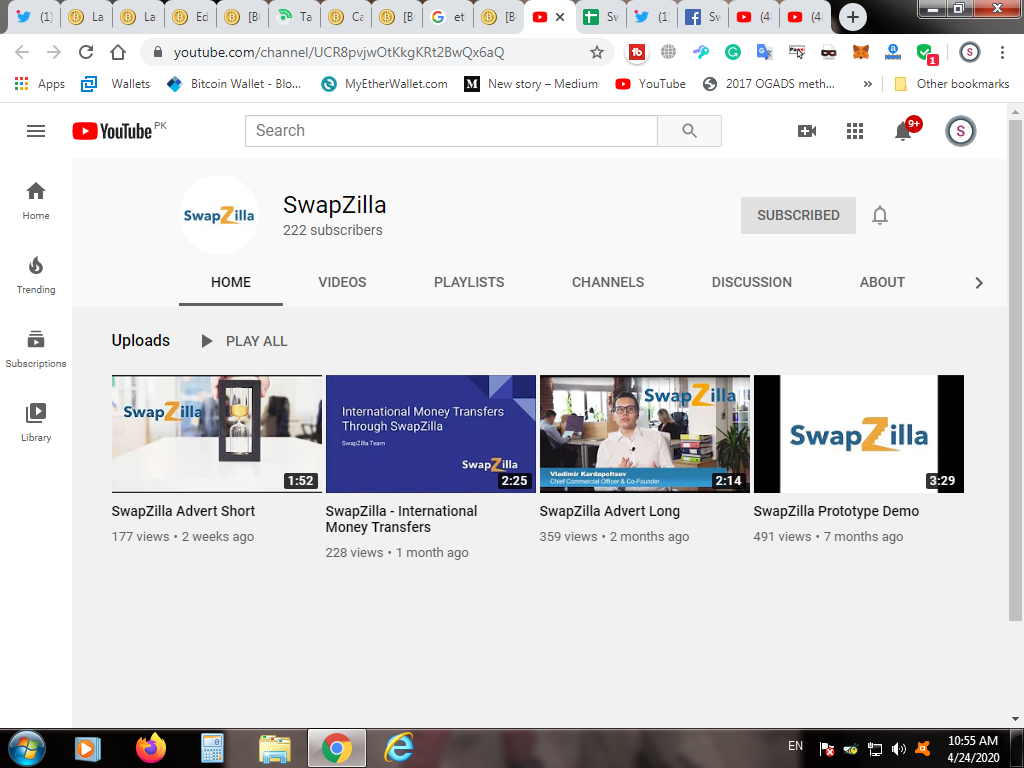Open Library in the sidebar

point(36,423)
